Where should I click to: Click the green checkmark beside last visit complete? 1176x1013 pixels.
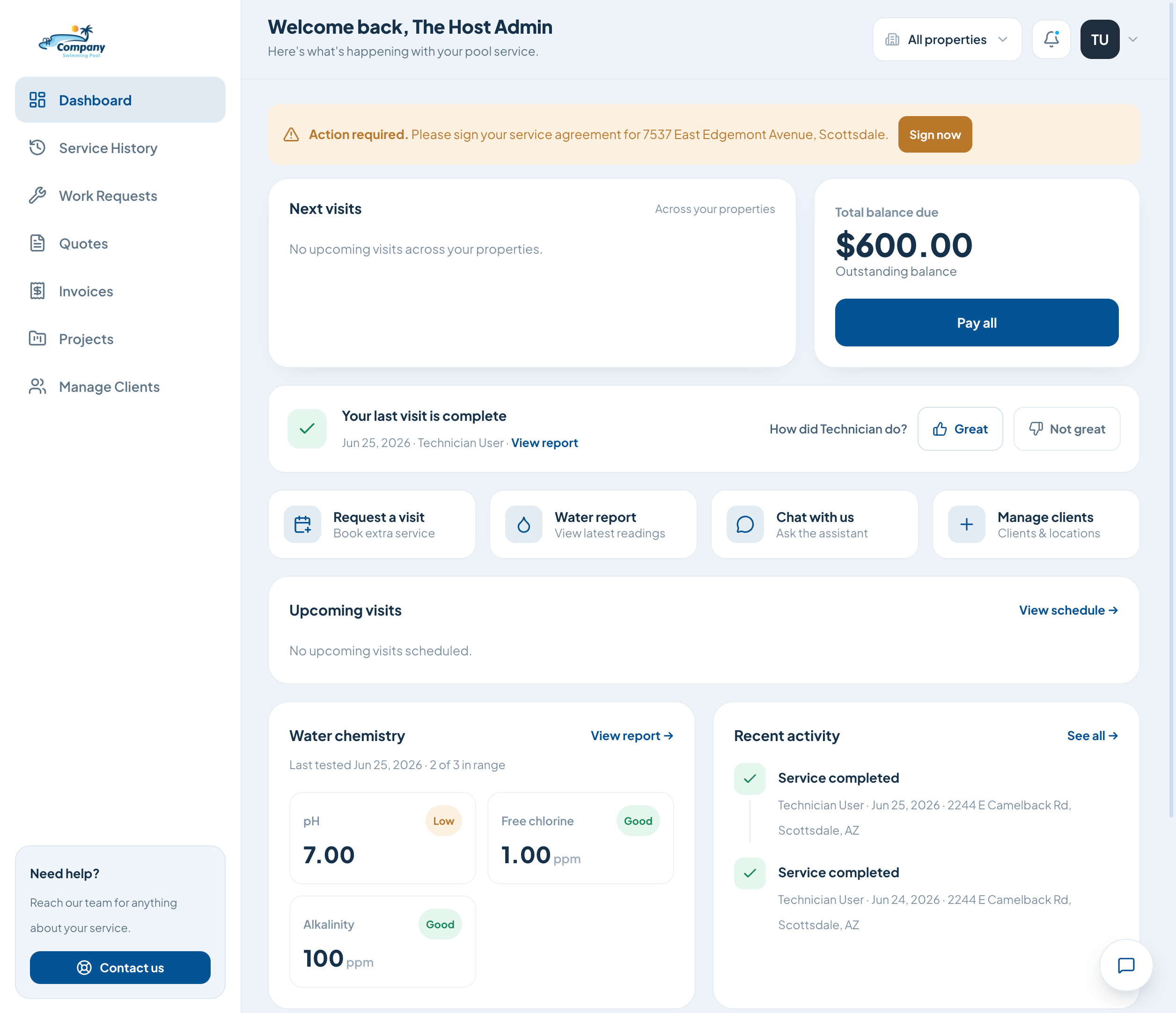point(307,428)
